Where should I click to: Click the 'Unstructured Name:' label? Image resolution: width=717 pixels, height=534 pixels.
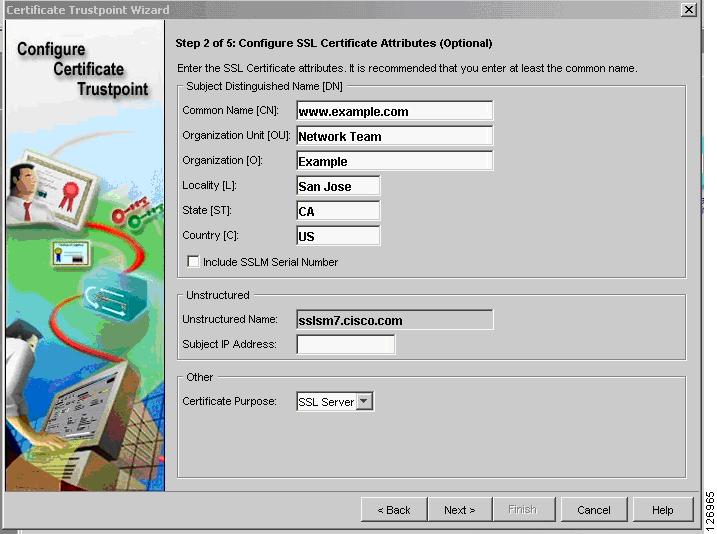pos(230,319)
